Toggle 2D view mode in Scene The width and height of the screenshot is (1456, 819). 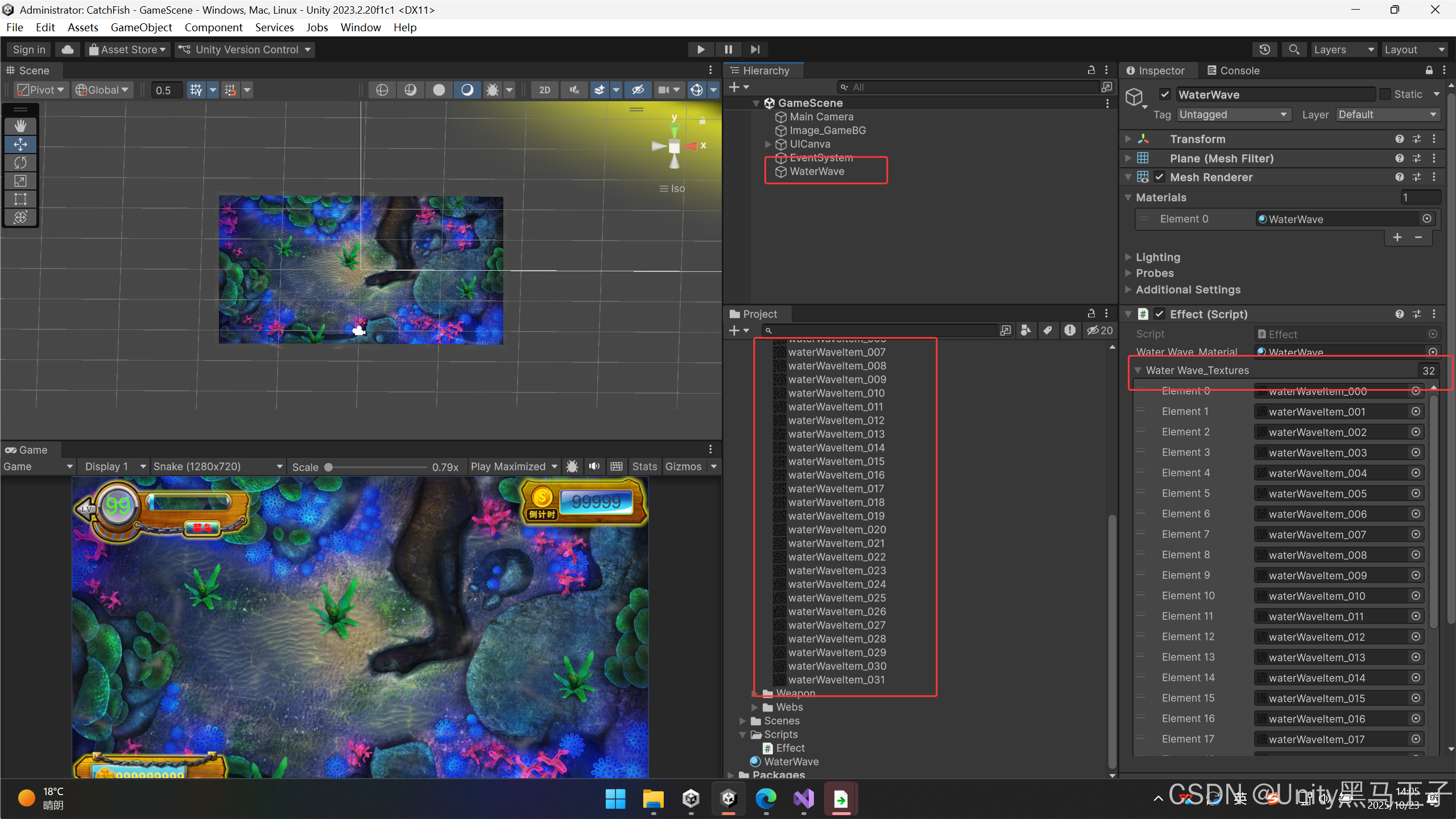click(x=544, y=90)
